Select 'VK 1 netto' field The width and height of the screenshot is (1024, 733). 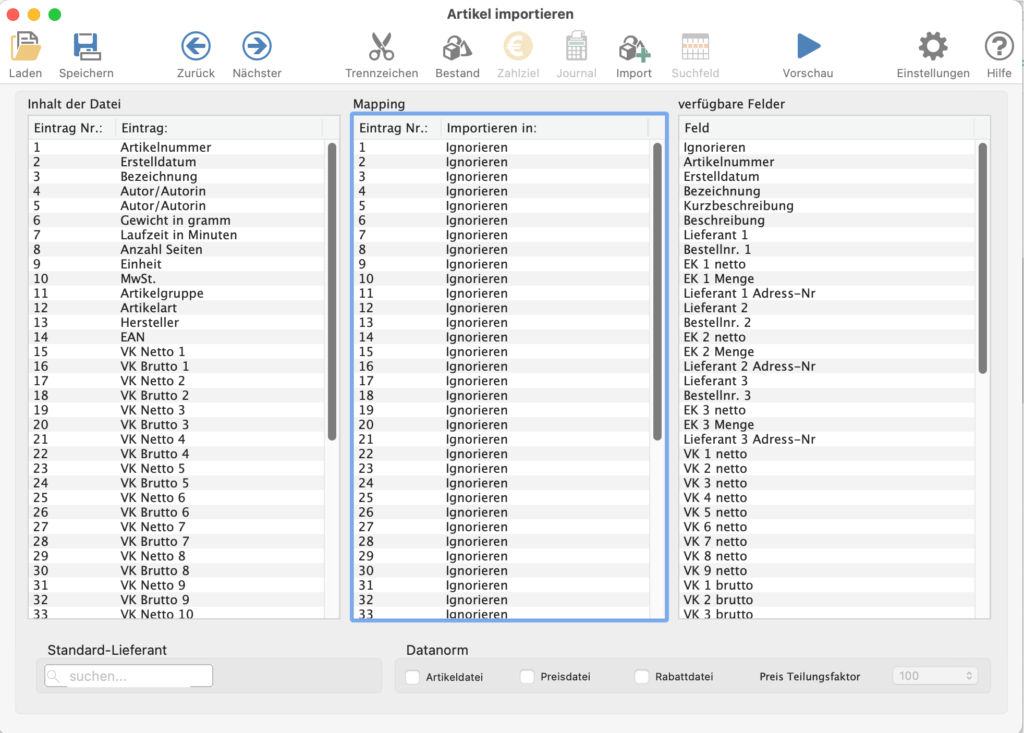pyautogui.click(x=715, y=454)
